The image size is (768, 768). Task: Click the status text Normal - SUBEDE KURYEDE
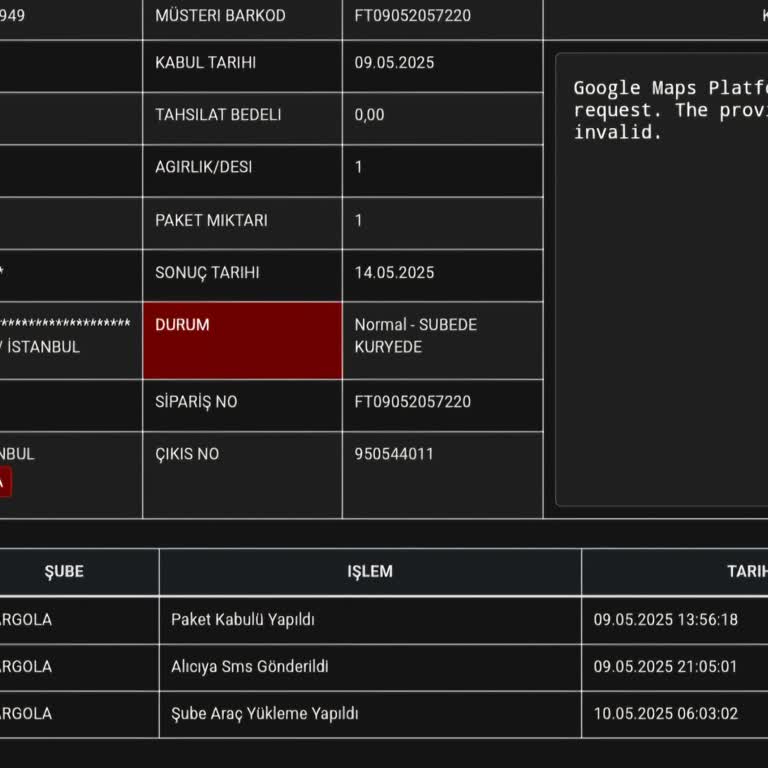point(415,336)
